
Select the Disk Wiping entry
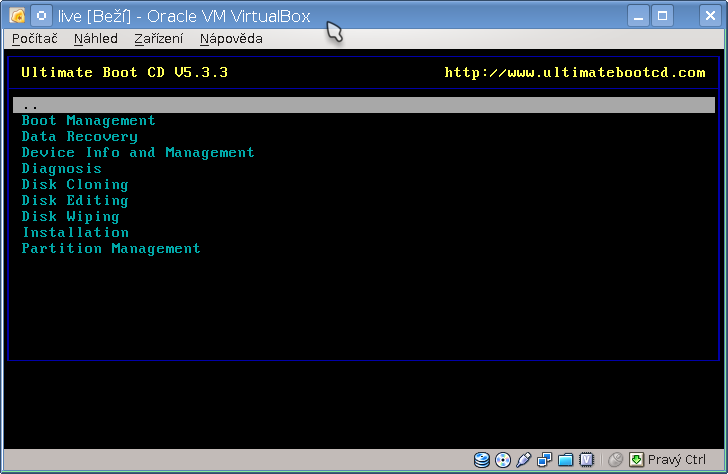tap(70, 216)
